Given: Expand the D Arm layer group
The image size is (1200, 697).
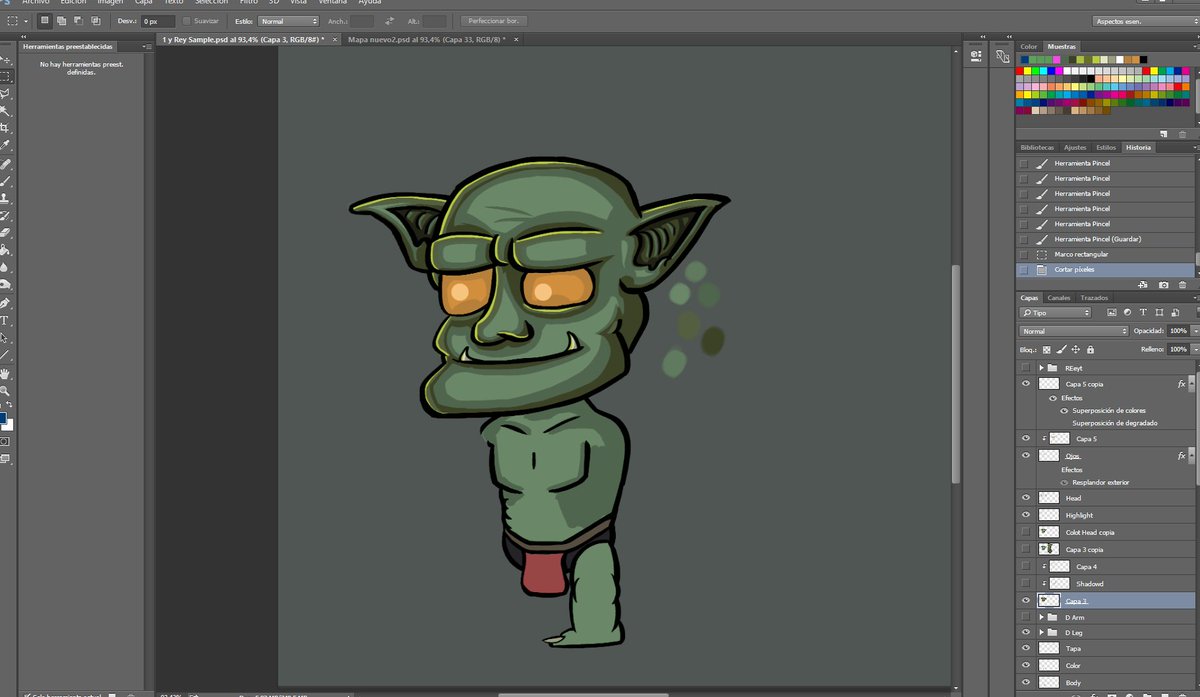Looking at the screenshot, I should pos(1041,618).
